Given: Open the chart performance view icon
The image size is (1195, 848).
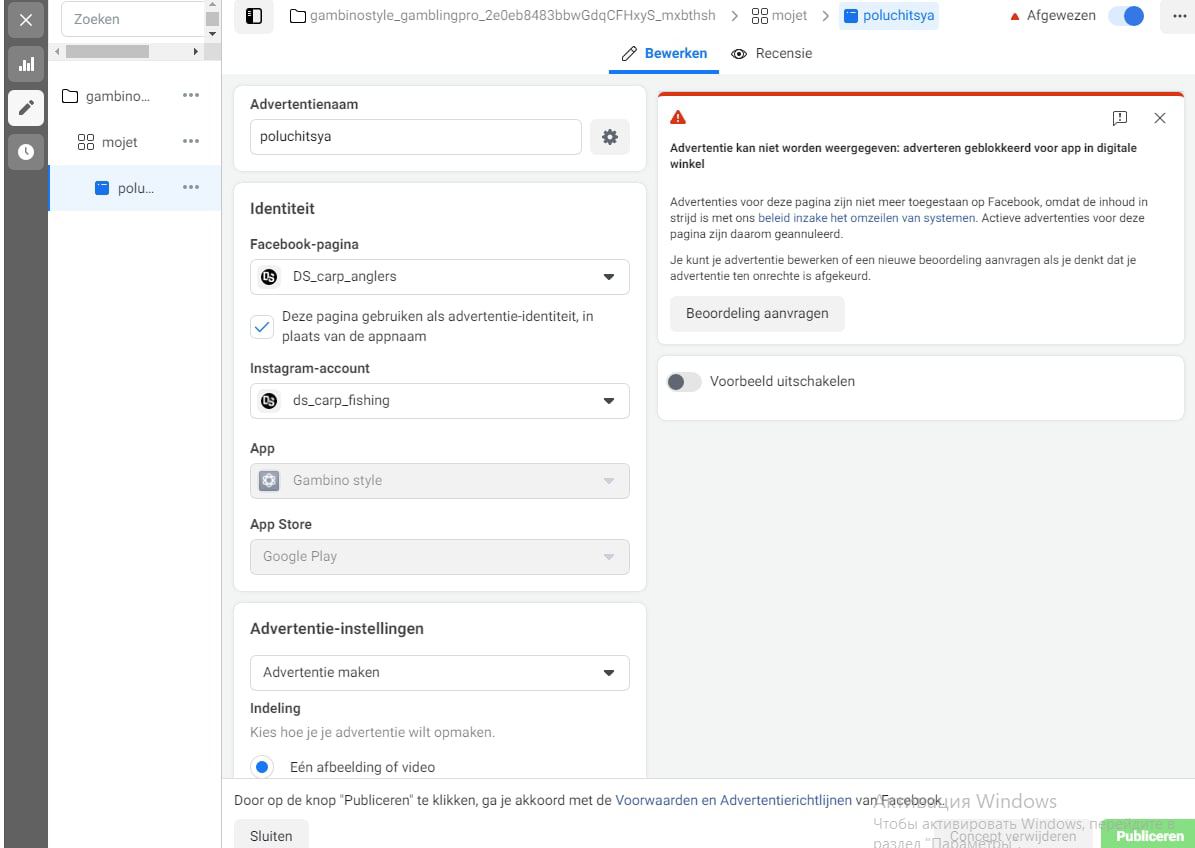Looking at the screenshot, I should pyautogui.click(x=26, y=65).
